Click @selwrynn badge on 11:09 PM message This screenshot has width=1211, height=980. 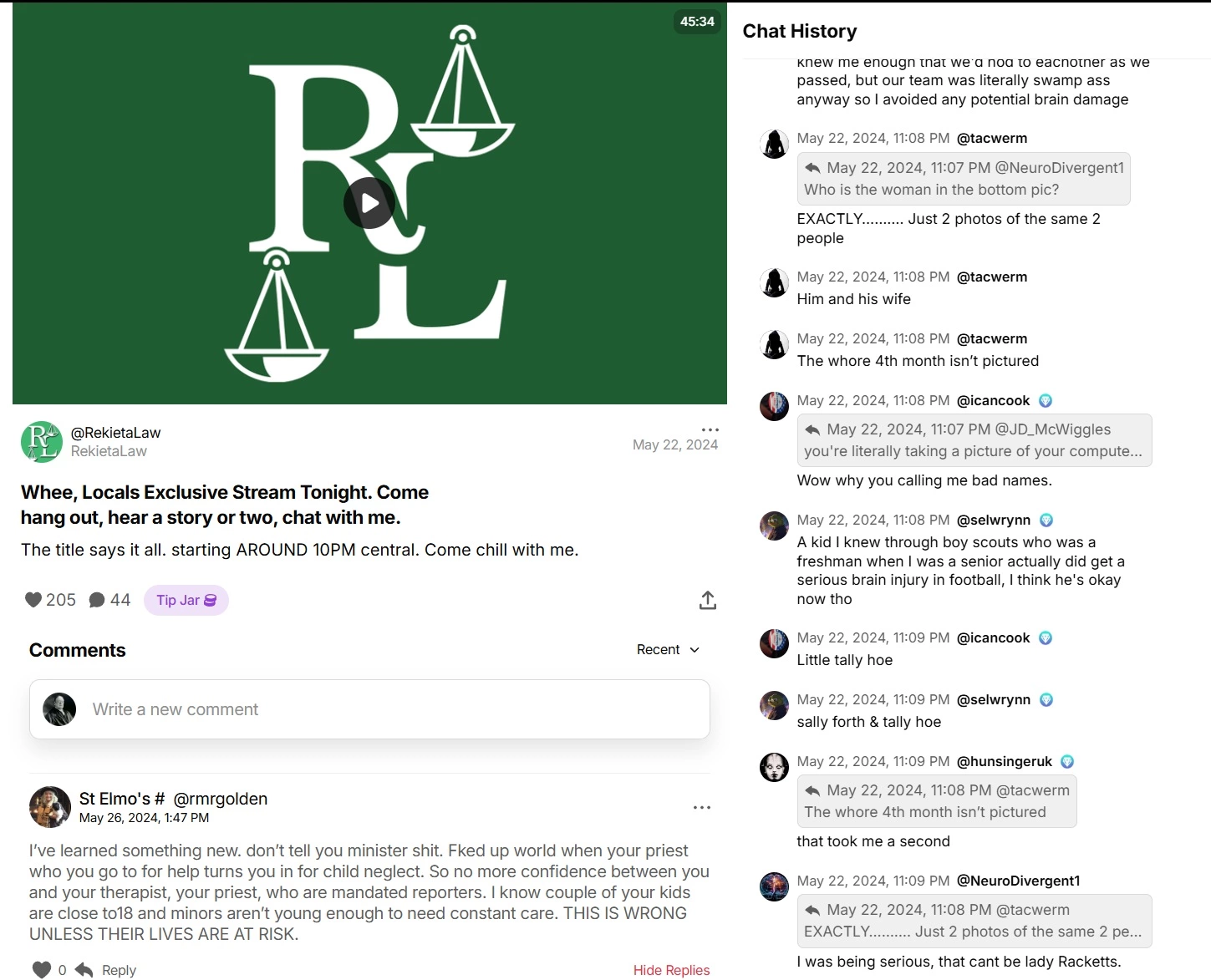click(1046, 700)
